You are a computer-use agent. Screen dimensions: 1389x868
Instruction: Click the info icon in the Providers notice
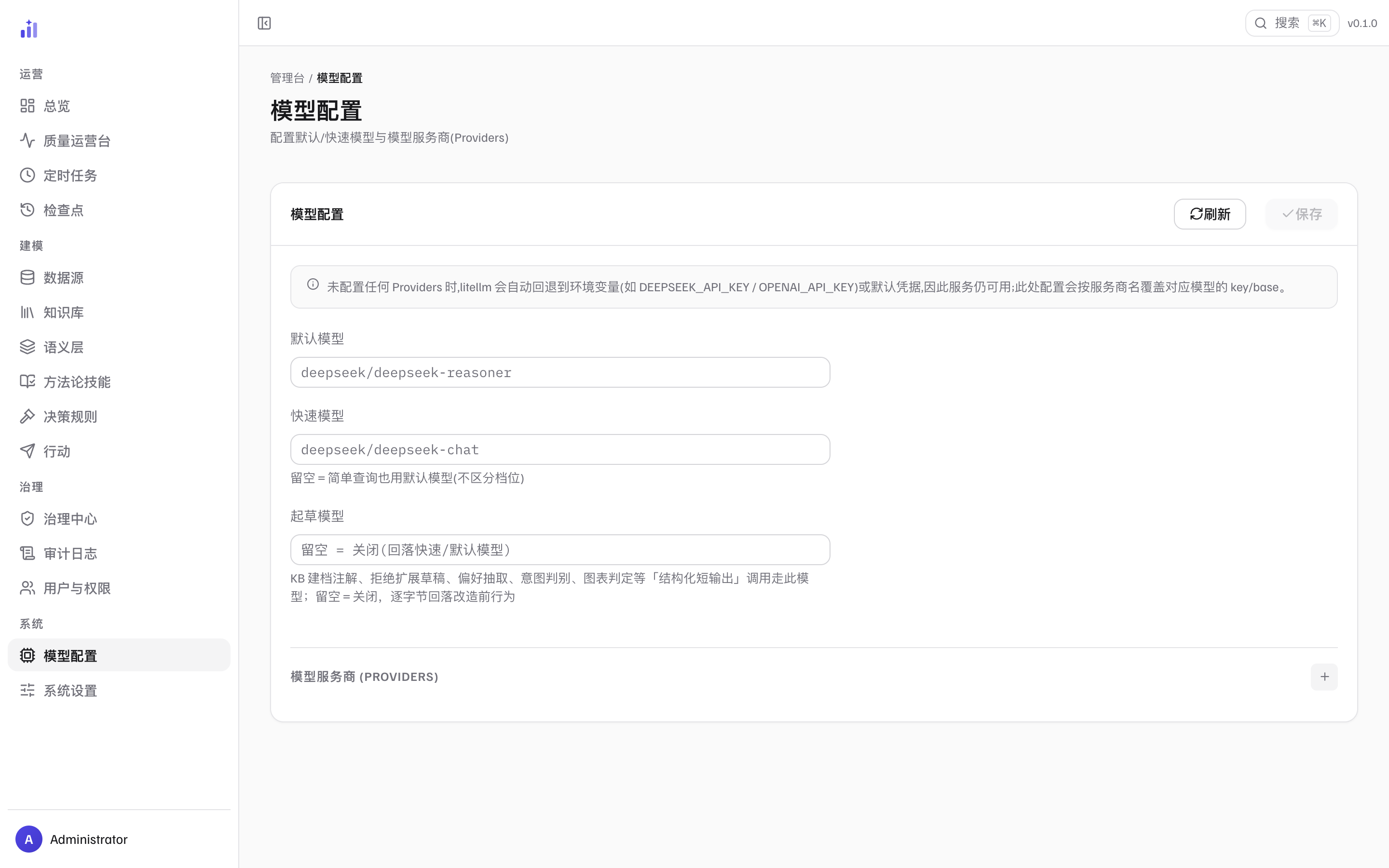[313, 284]
